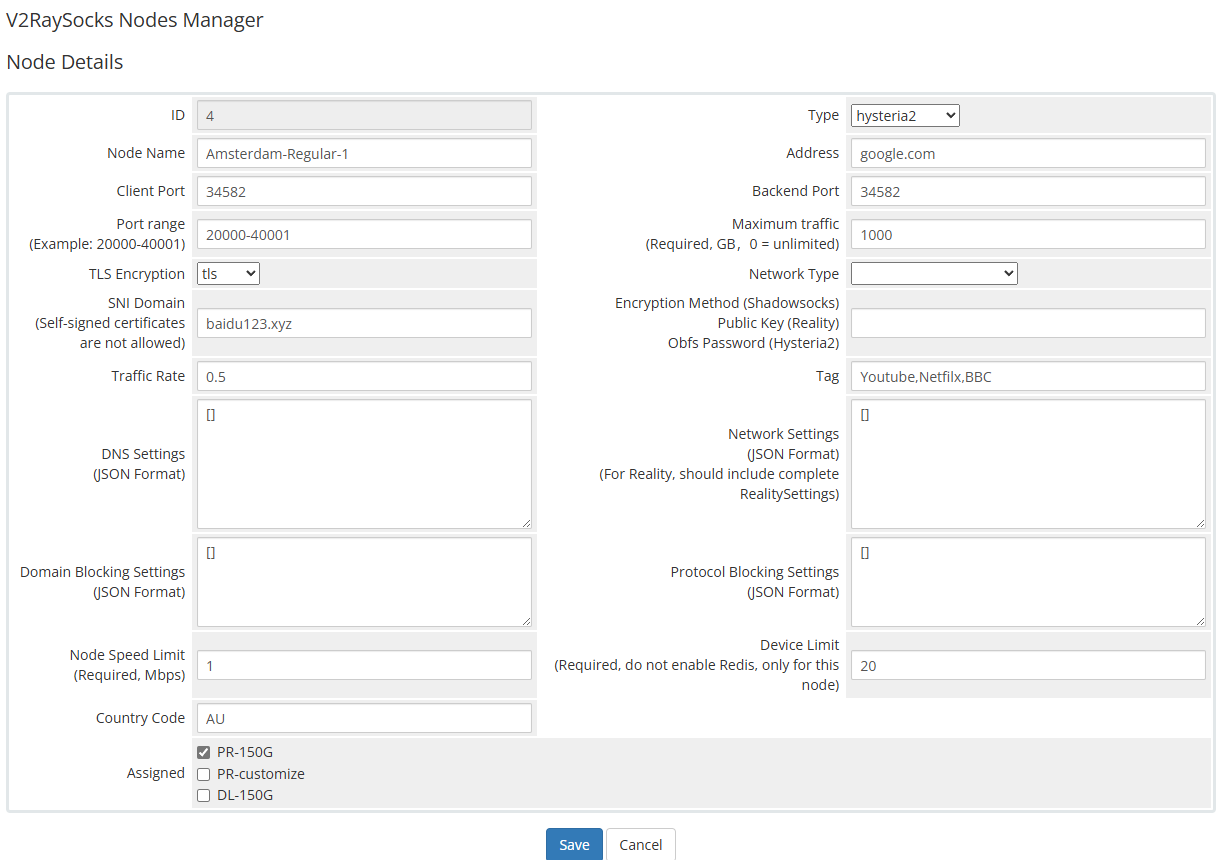Select the Backend Port input box
Viewport: 1224px width, 860px height.
[1028, 192]
